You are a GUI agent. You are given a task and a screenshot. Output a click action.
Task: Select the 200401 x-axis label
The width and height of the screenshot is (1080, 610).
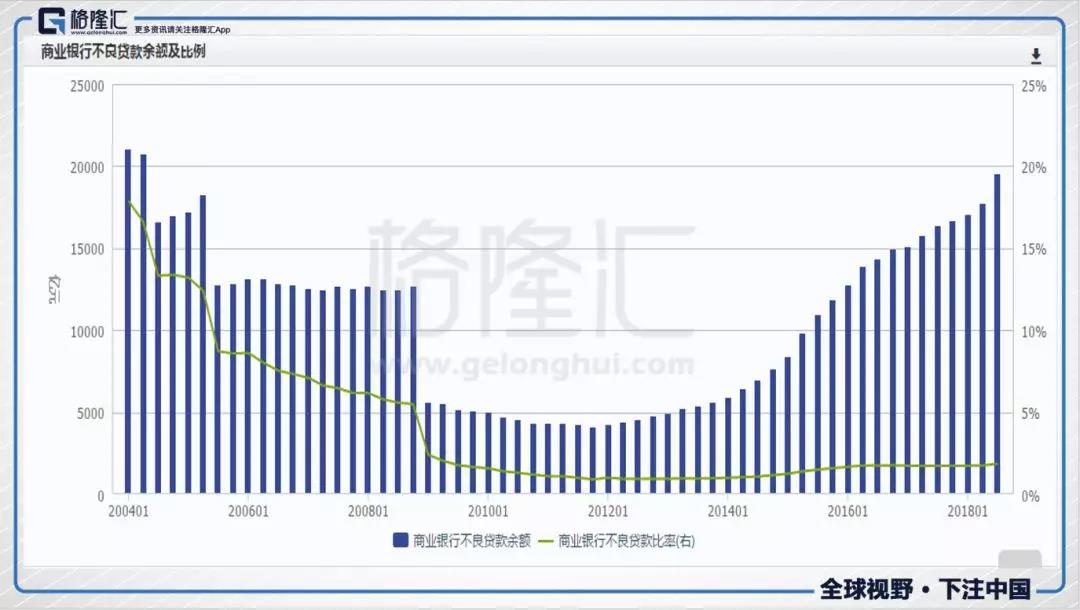[x=127, y=511]
